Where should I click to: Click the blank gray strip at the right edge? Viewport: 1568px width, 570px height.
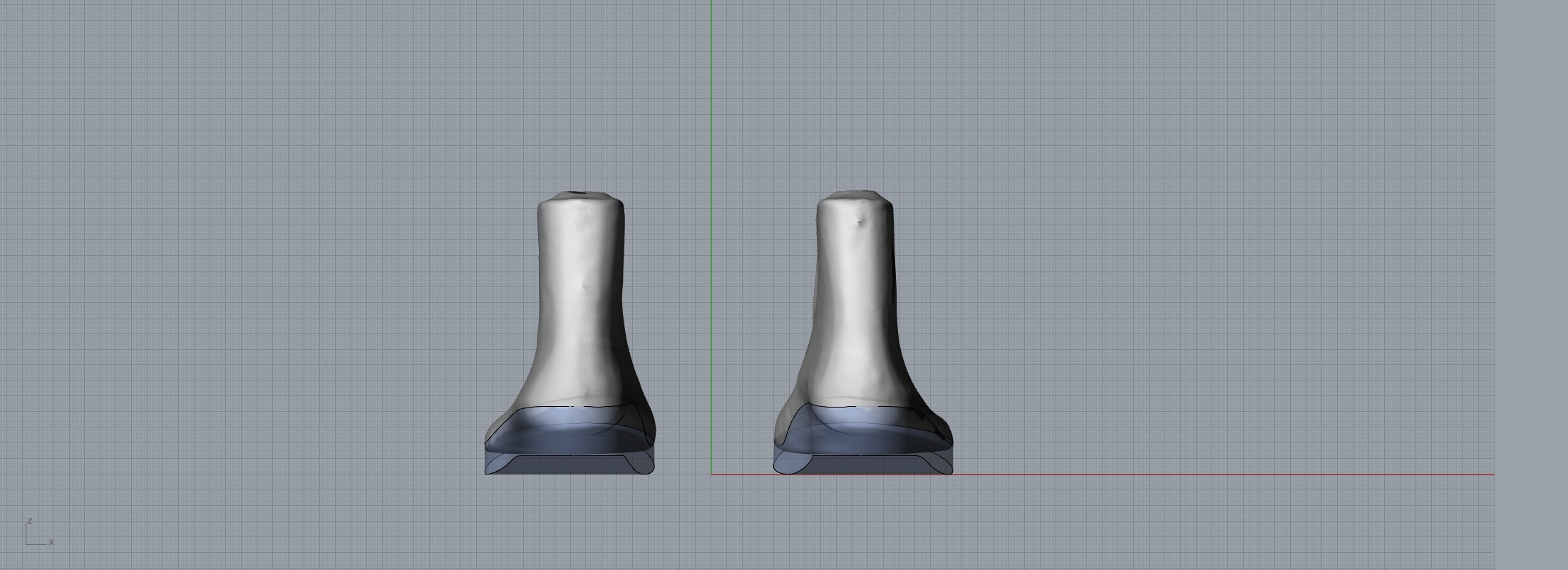coord(1531,285)
